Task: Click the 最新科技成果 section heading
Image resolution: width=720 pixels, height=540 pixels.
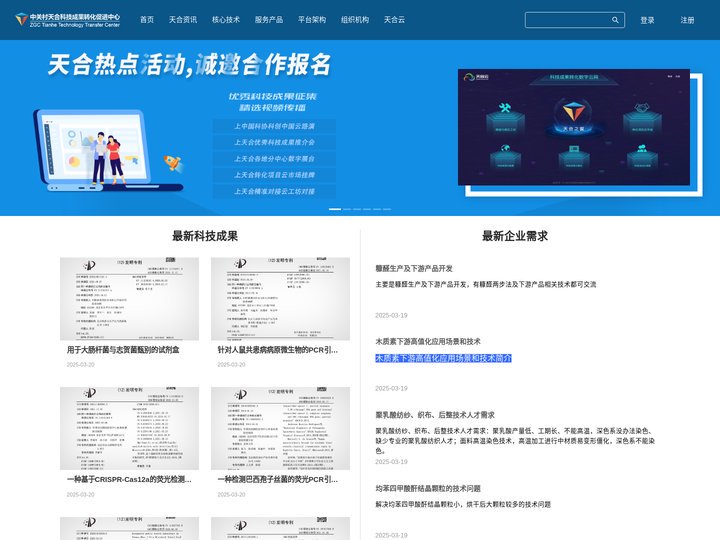Action: (205, 236)
